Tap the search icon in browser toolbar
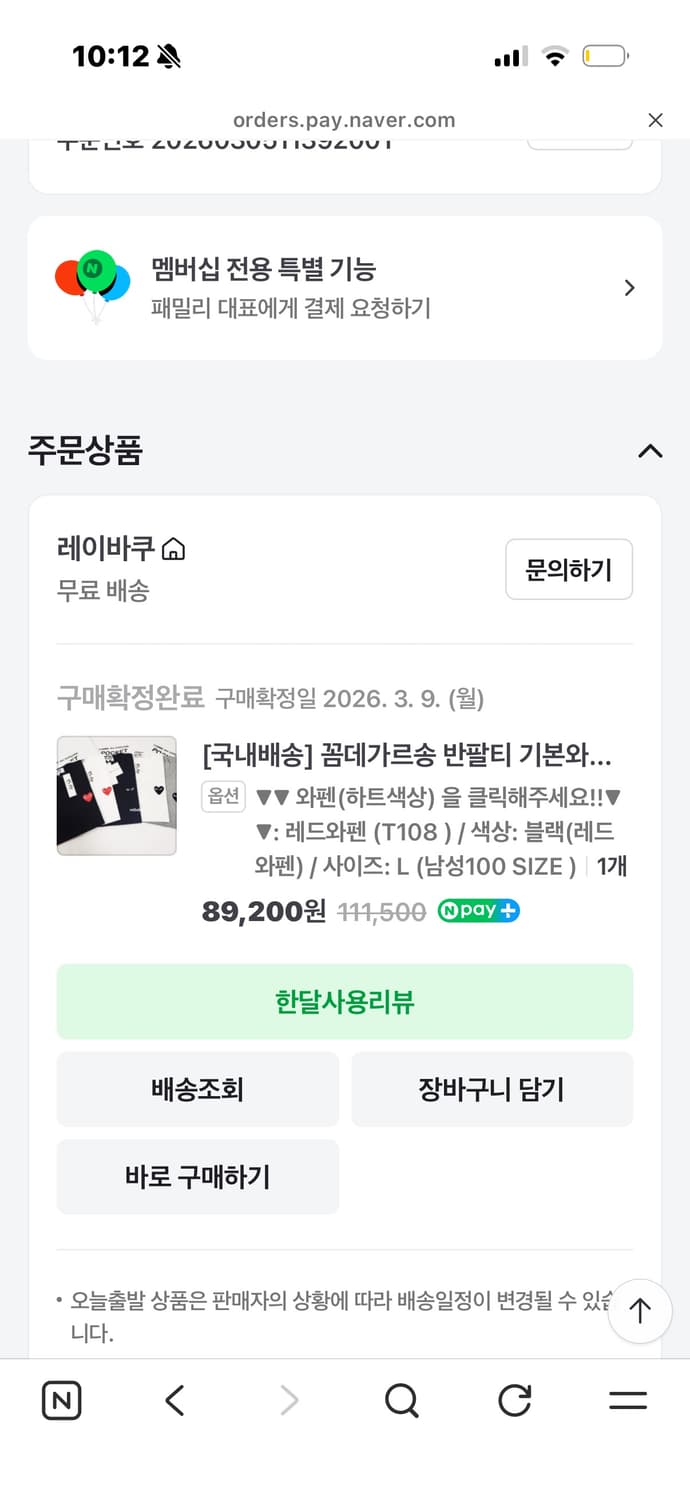The image size is (690, 1500). (401, 1400)
